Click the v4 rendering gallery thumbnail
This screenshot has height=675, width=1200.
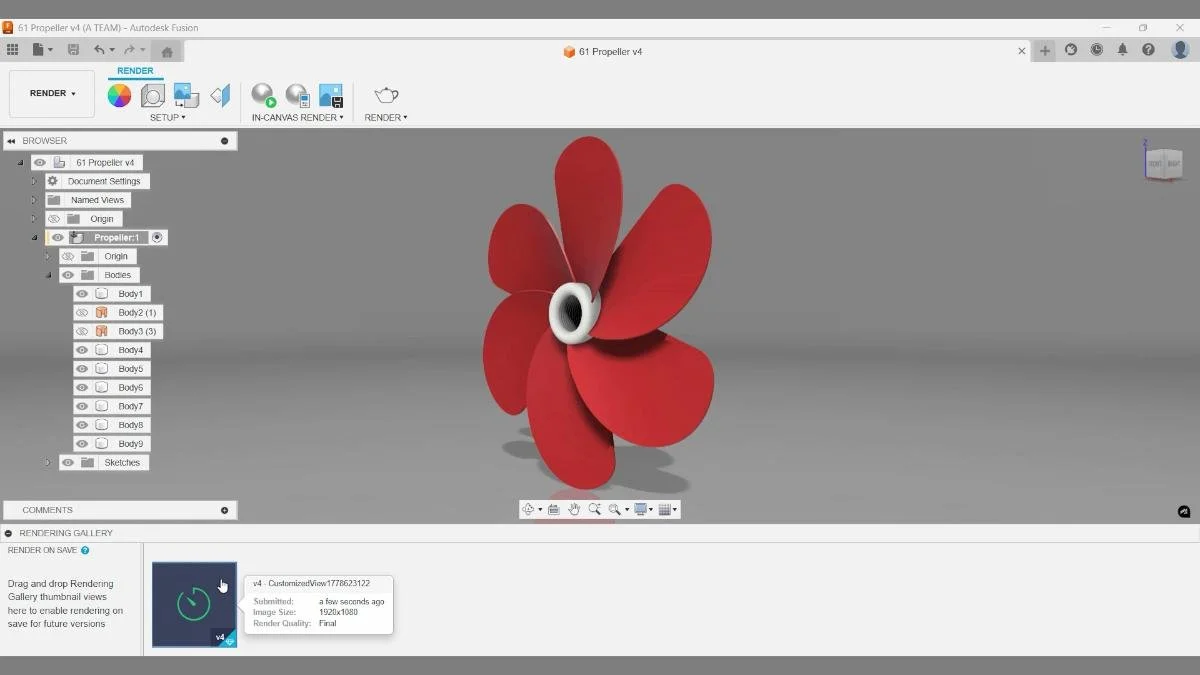click(x=193, y=604)
